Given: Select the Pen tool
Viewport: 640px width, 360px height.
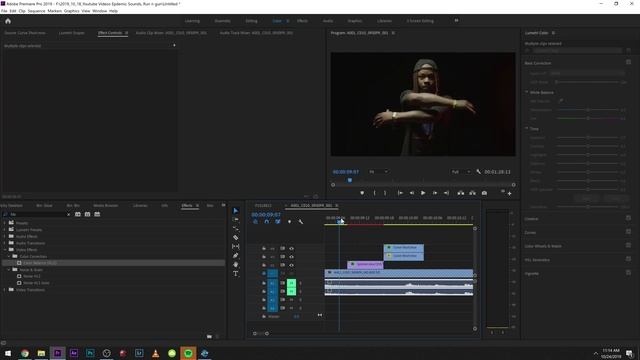Looking at the screenshot, I should (236, 256).
